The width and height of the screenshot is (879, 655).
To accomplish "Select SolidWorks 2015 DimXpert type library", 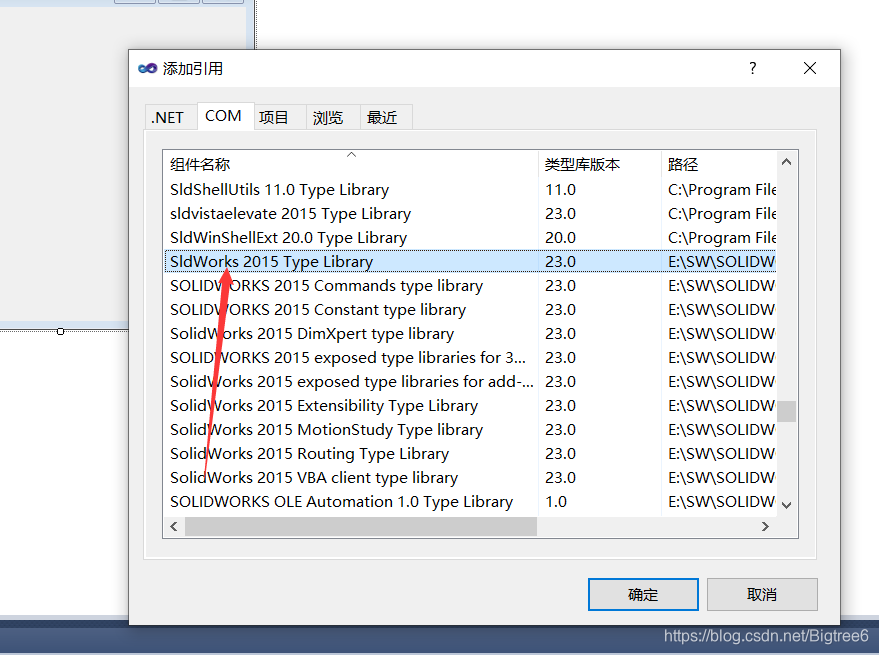I will (x=312, y=334).
